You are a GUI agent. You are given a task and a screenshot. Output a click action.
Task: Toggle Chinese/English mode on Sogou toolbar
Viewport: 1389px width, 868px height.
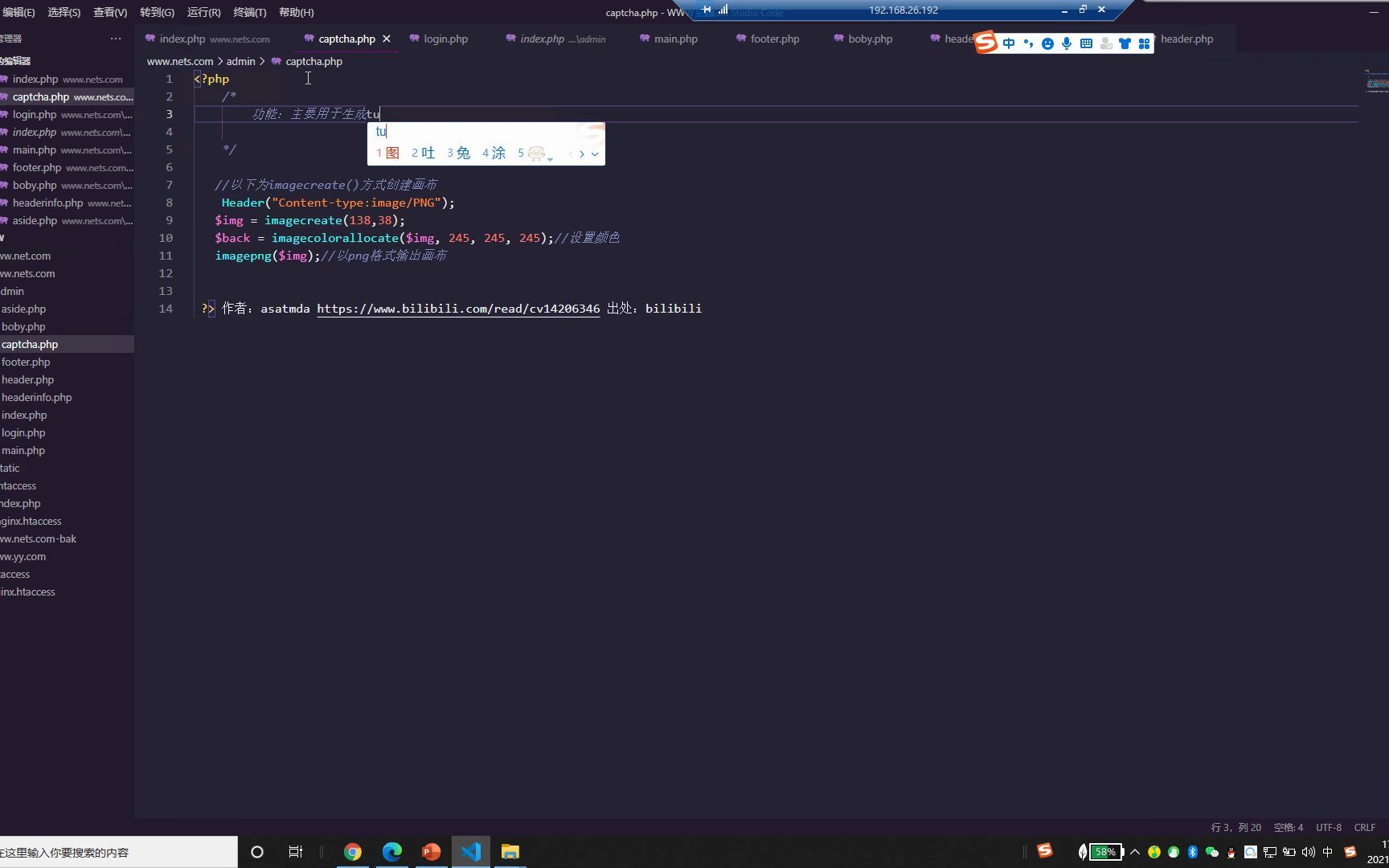coord(1009,43)
